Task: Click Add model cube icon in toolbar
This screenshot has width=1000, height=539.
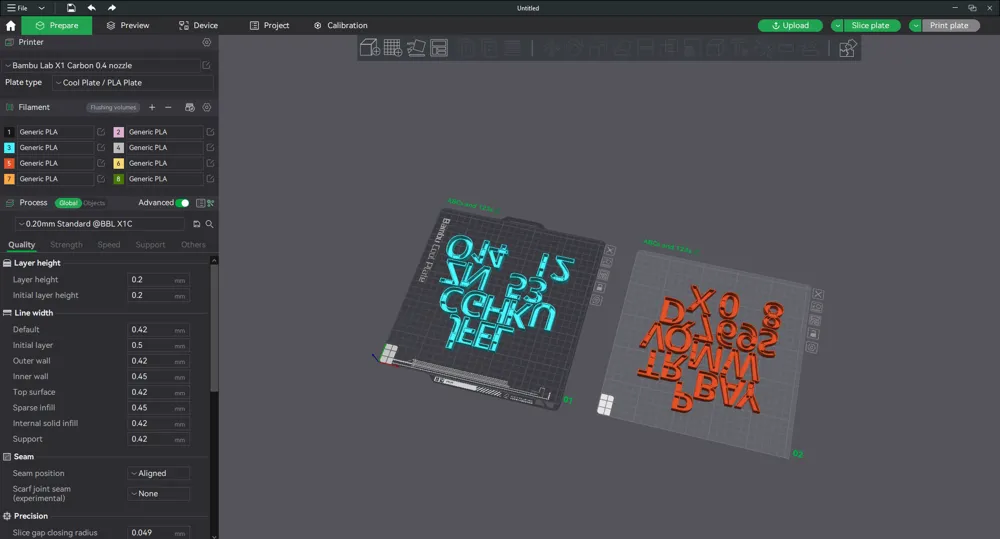Action: (x=370, y=48)
